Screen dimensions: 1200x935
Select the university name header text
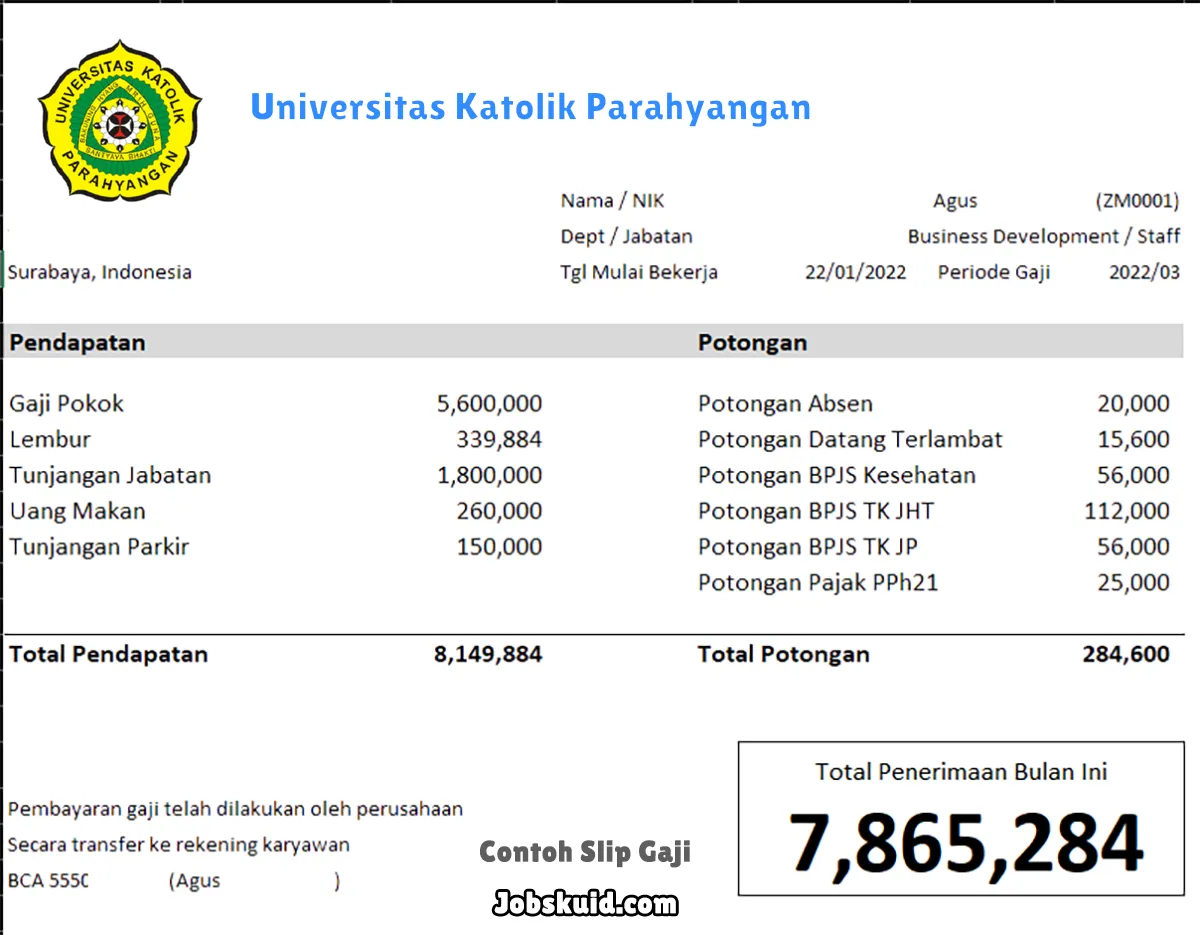[x=532, y=108]
